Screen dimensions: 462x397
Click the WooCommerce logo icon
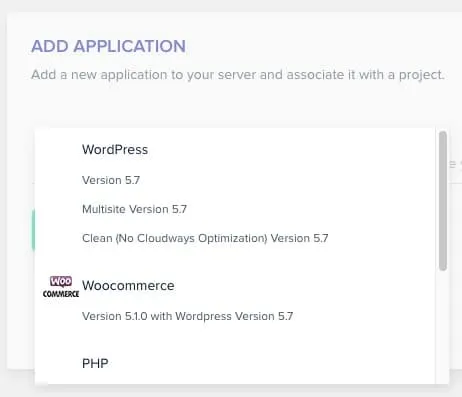[x=61, y=287]
